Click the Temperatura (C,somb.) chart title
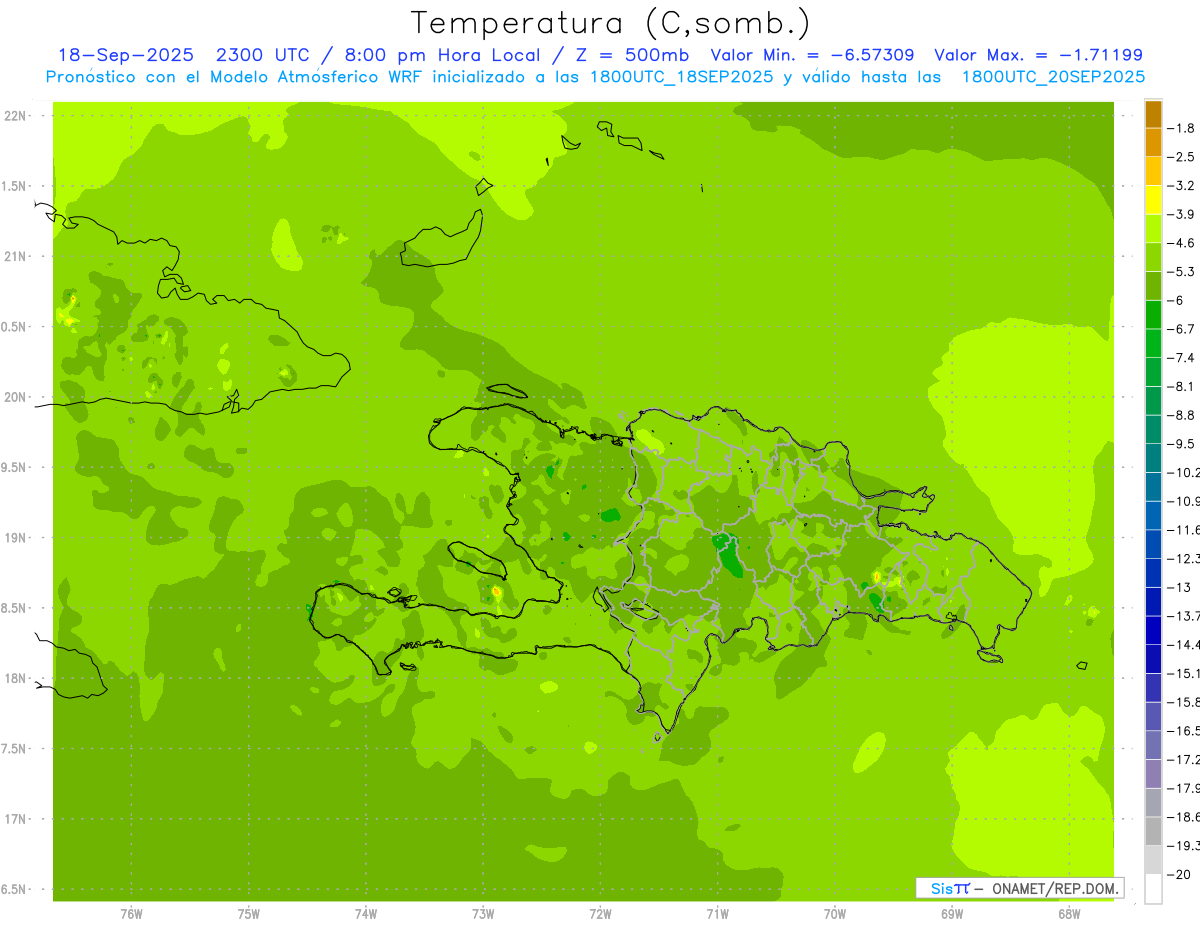Viewport: 1200px width, 927px height. (610, 23)
